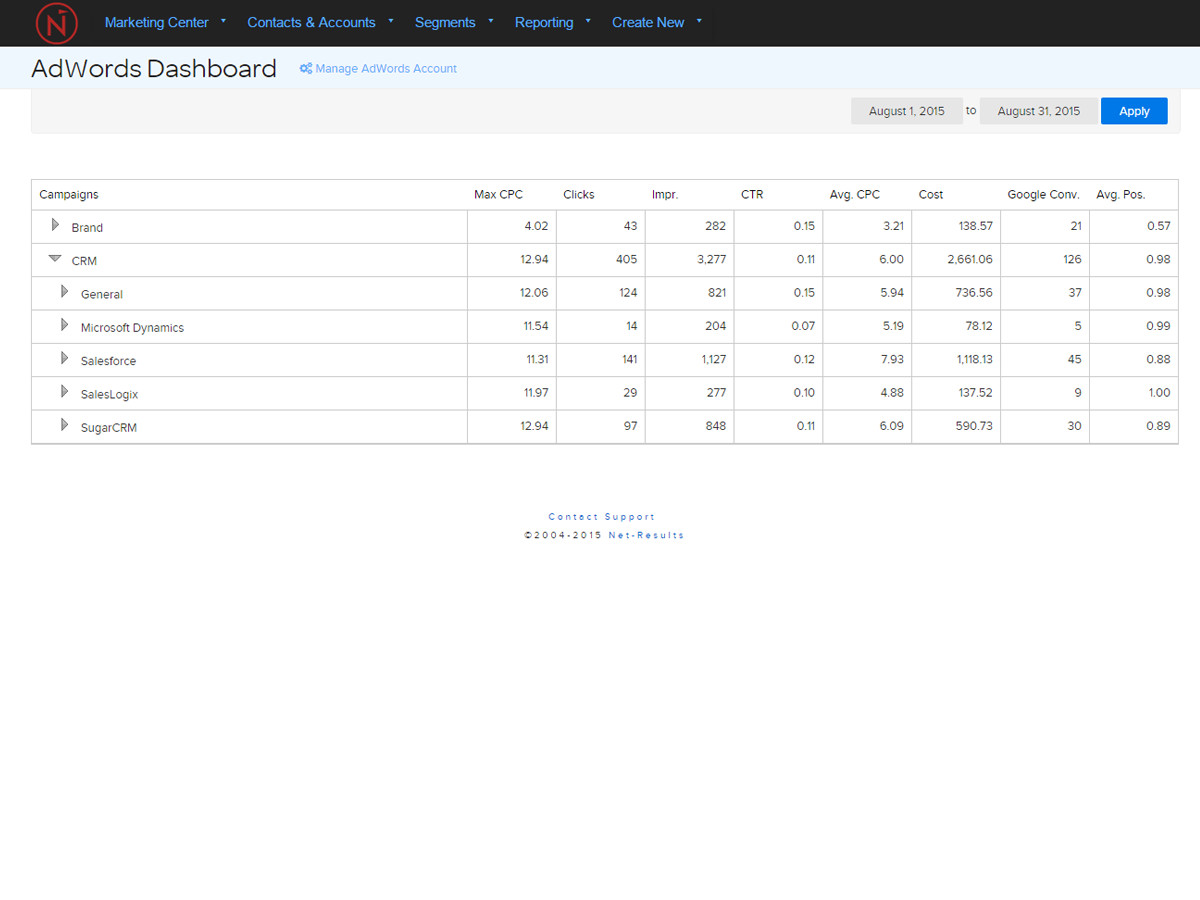Viewport: 1200px width, 900px height.
Task: Click the AdWords Dashboard page title
Action: click(154, 69)
